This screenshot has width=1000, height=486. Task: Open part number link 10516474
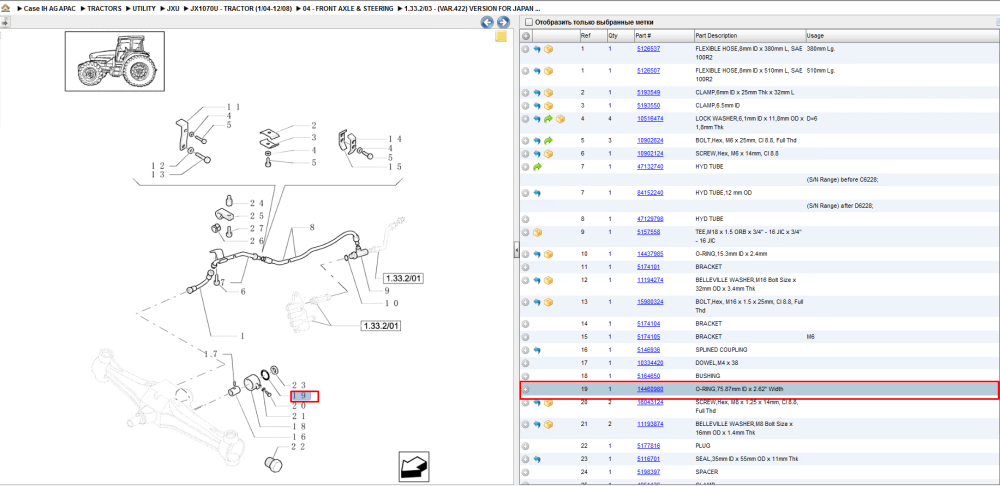tap(650, 119)
